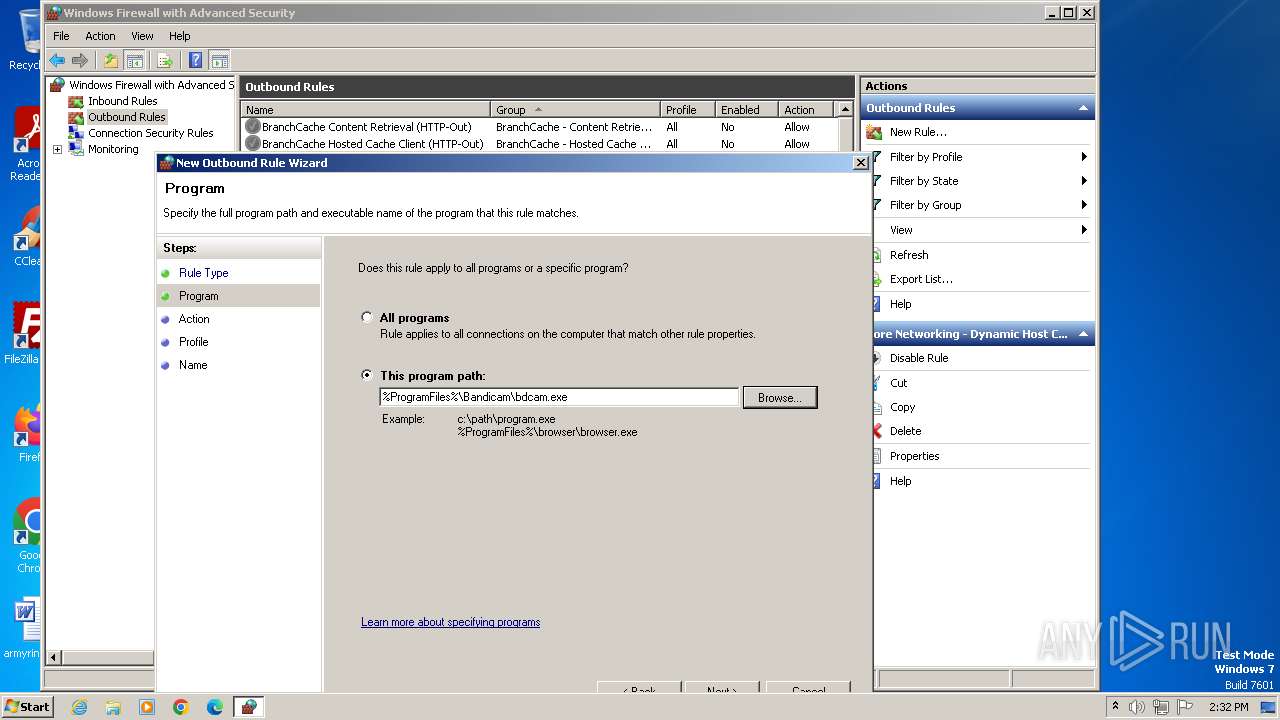Click the Windows Firewall taskbar button
This screenshot has width=1280, height=720.
(x=249, y=707)
